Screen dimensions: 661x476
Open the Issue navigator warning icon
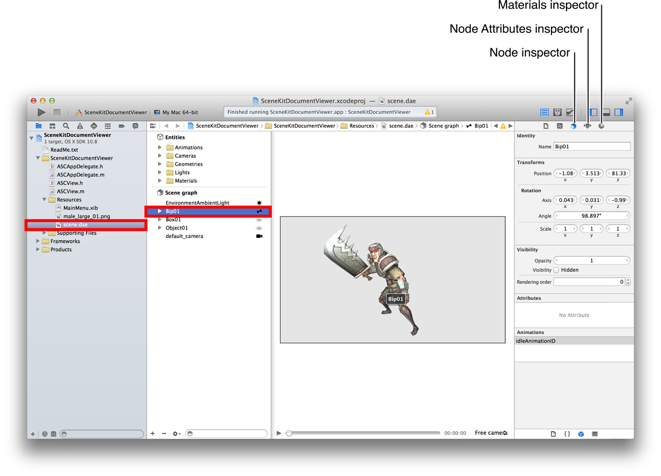tap(80, 126)
